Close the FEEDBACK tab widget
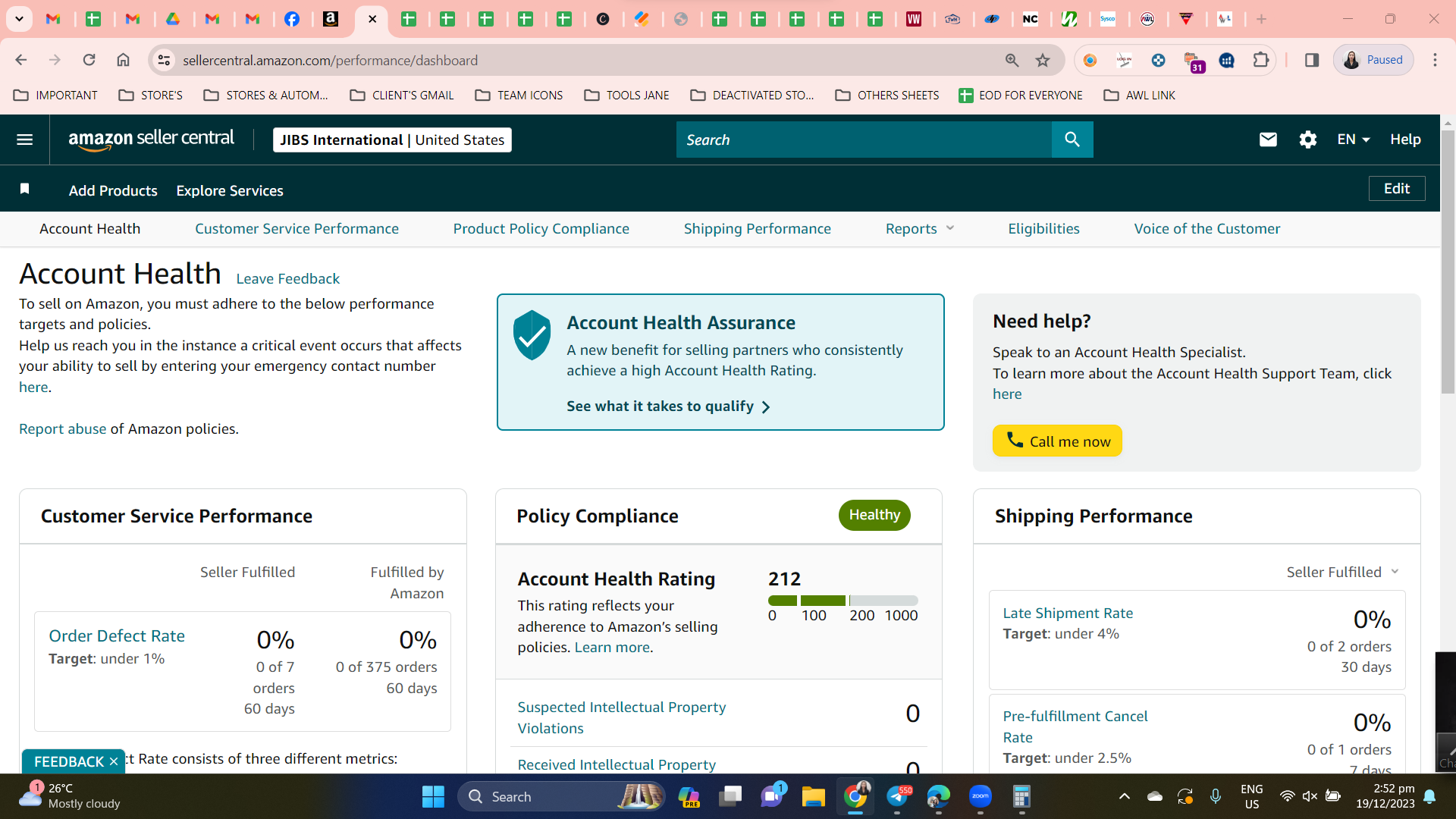Screen dimensions: 1456x819 [x=114, y=761]
